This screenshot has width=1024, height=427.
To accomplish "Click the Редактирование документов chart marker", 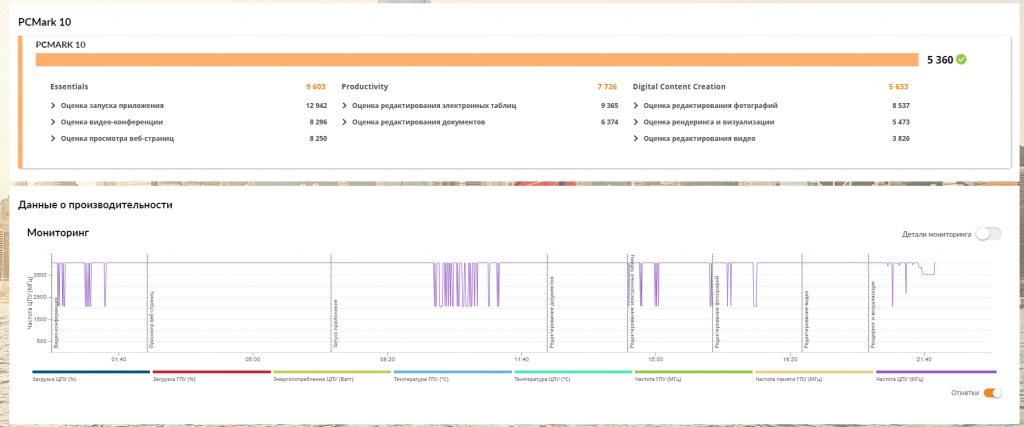I will 552,311.
